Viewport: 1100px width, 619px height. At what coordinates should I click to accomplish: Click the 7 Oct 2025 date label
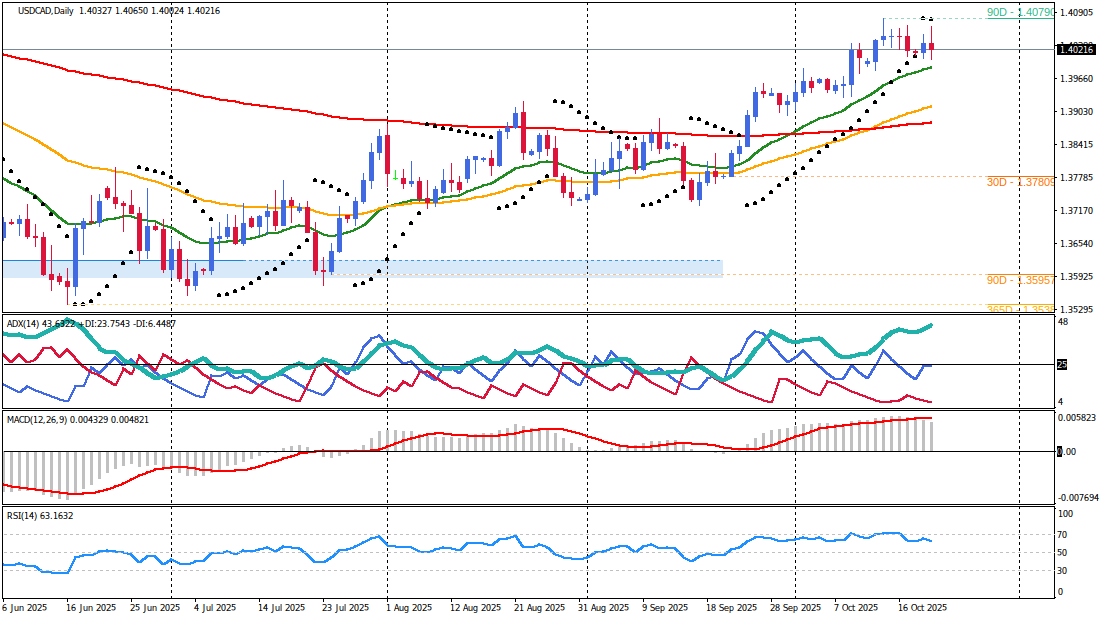click(x=856, y=608)
